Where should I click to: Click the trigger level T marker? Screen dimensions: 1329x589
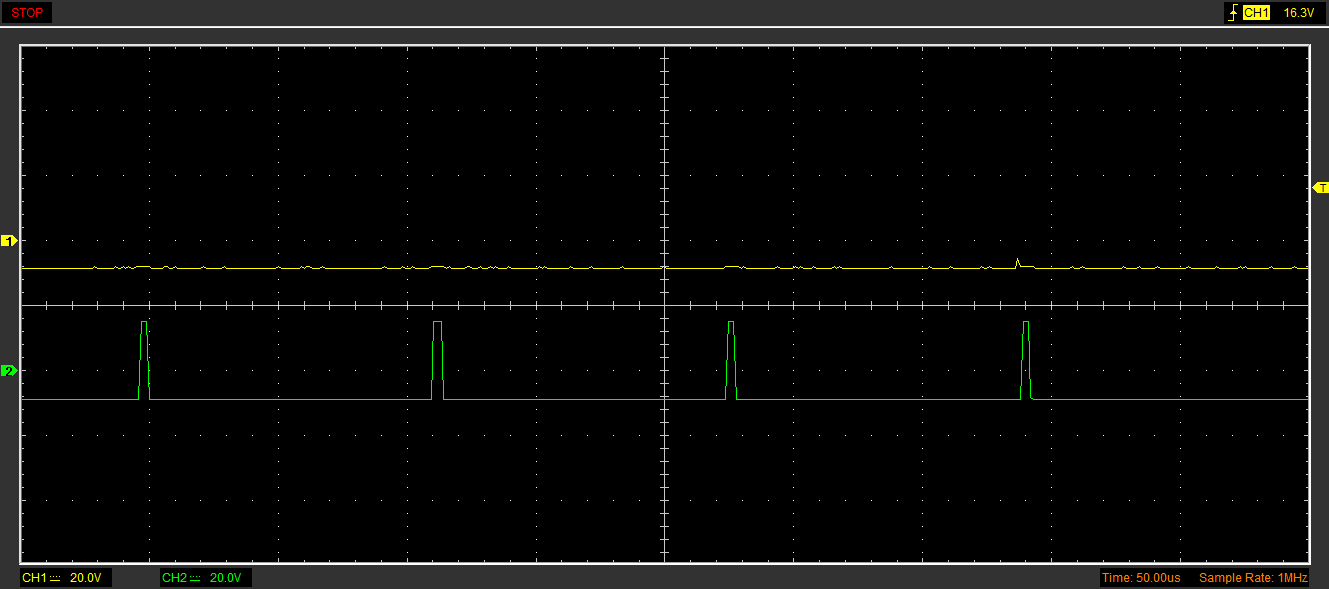point(1320,188)
